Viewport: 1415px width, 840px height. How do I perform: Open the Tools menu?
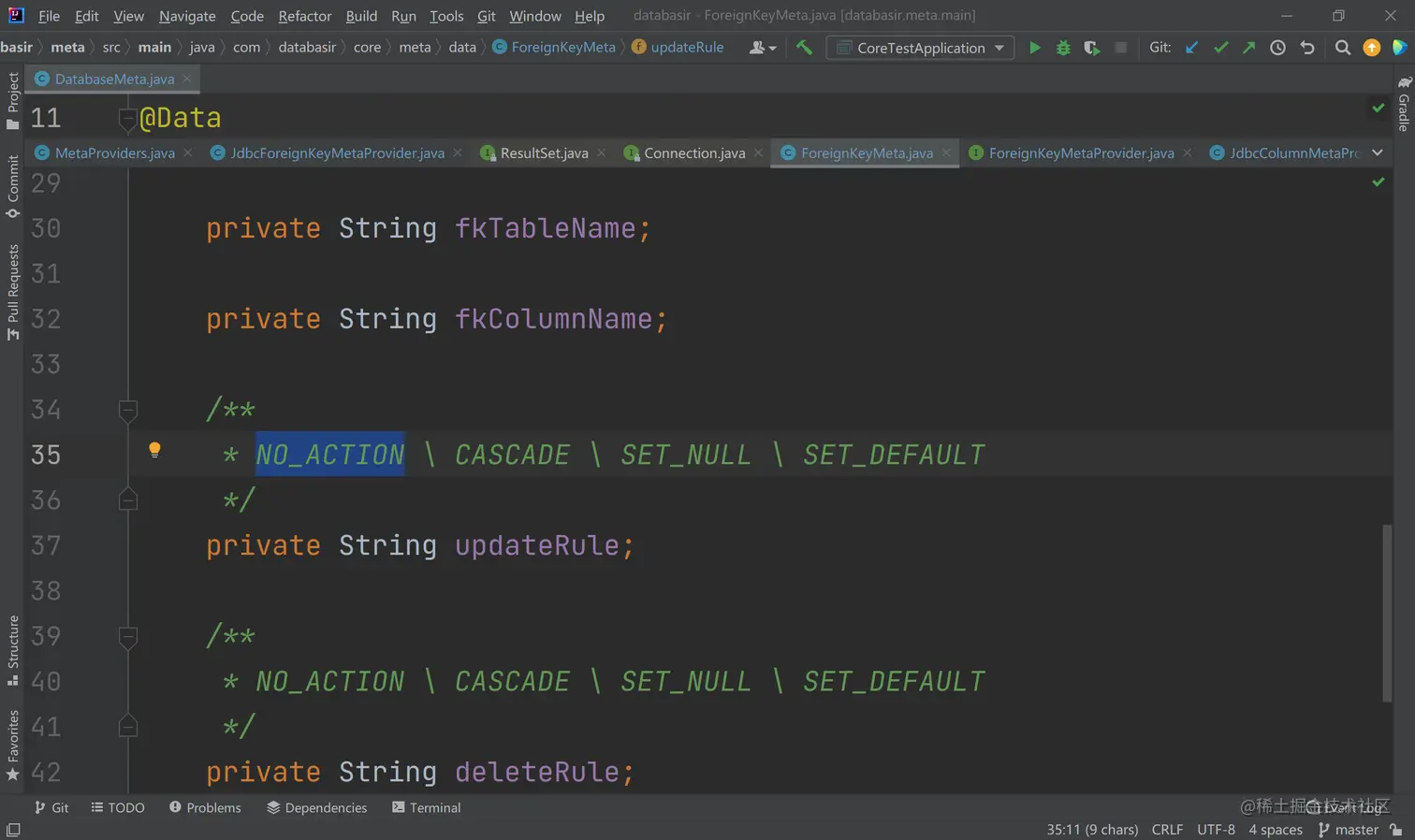446,16
